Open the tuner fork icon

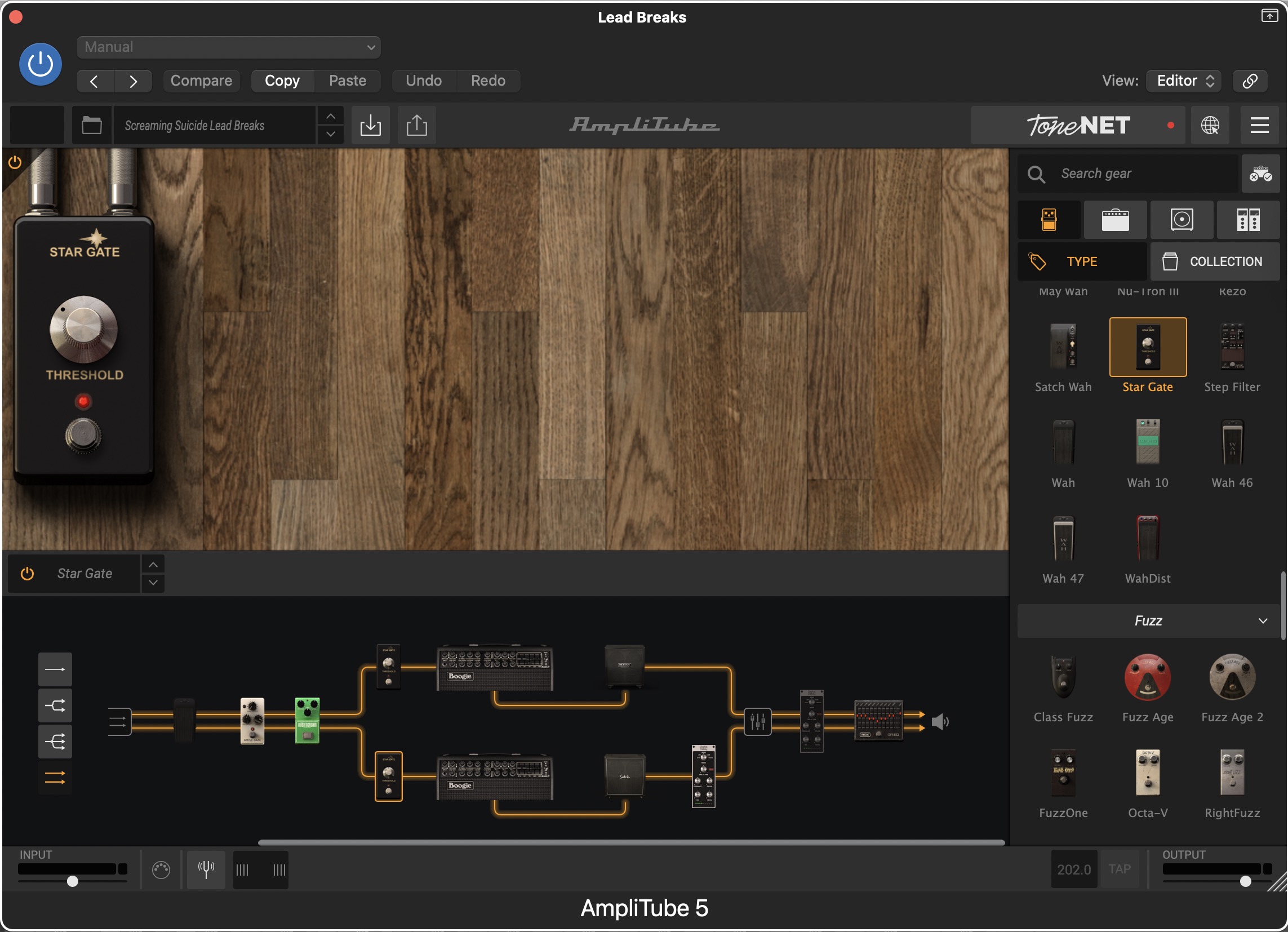pyautogui.click(x=206, y=869)
